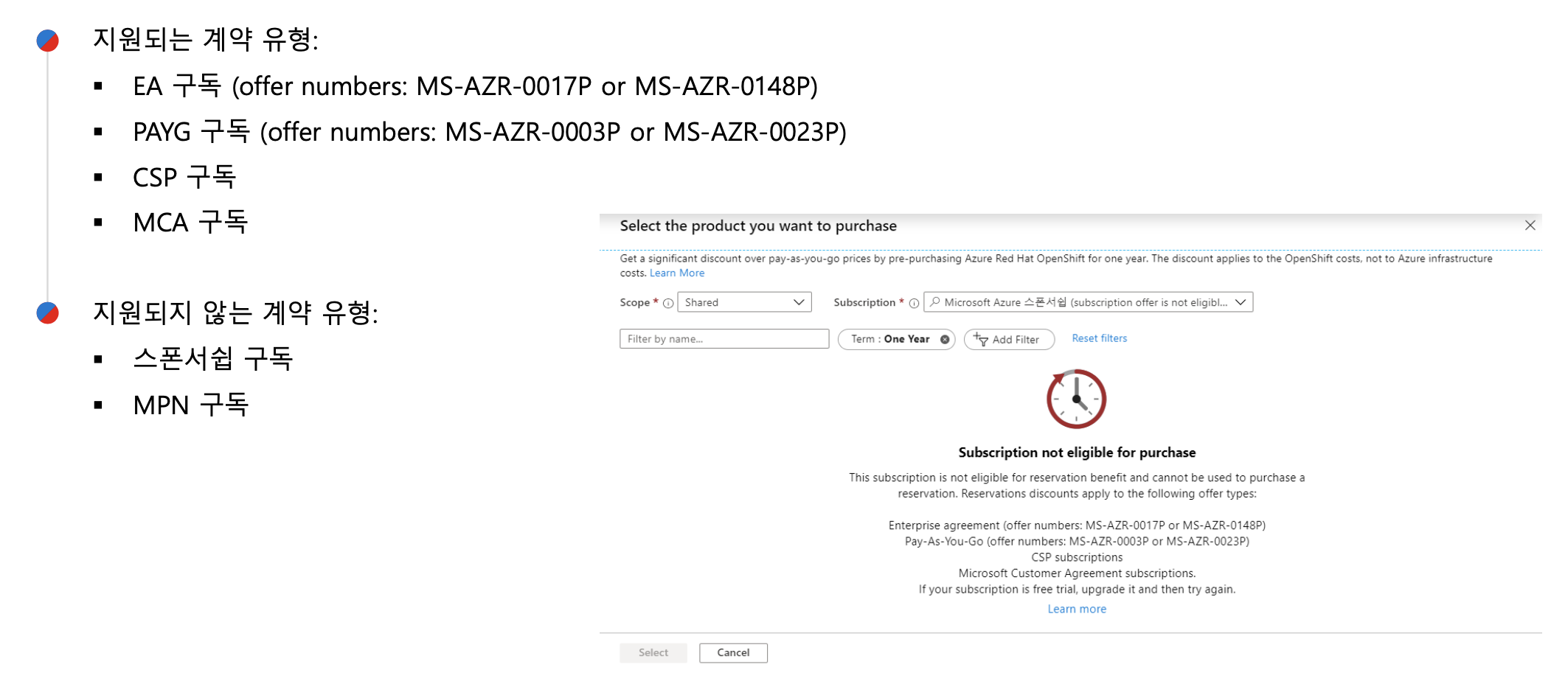Click the disabled Select button
Image resolution: width=1568 pixels, height=684 pixels.
click(x=653, y=653)
